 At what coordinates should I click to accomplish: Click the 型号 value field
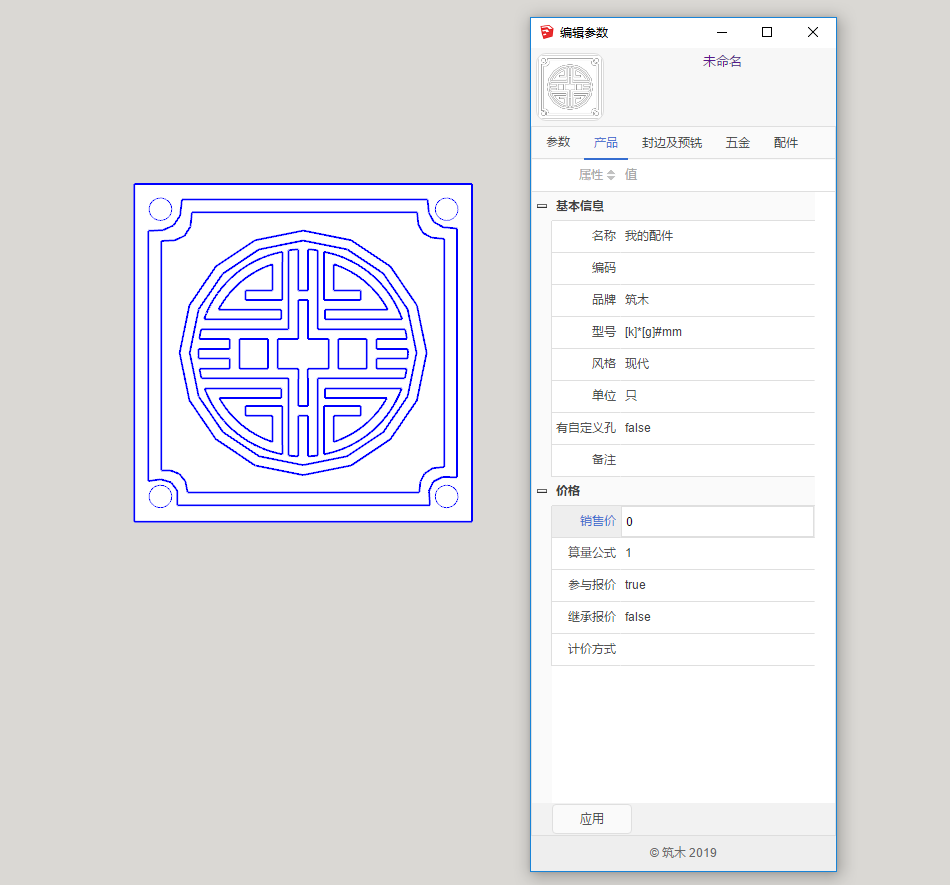(x=653, y=332)
